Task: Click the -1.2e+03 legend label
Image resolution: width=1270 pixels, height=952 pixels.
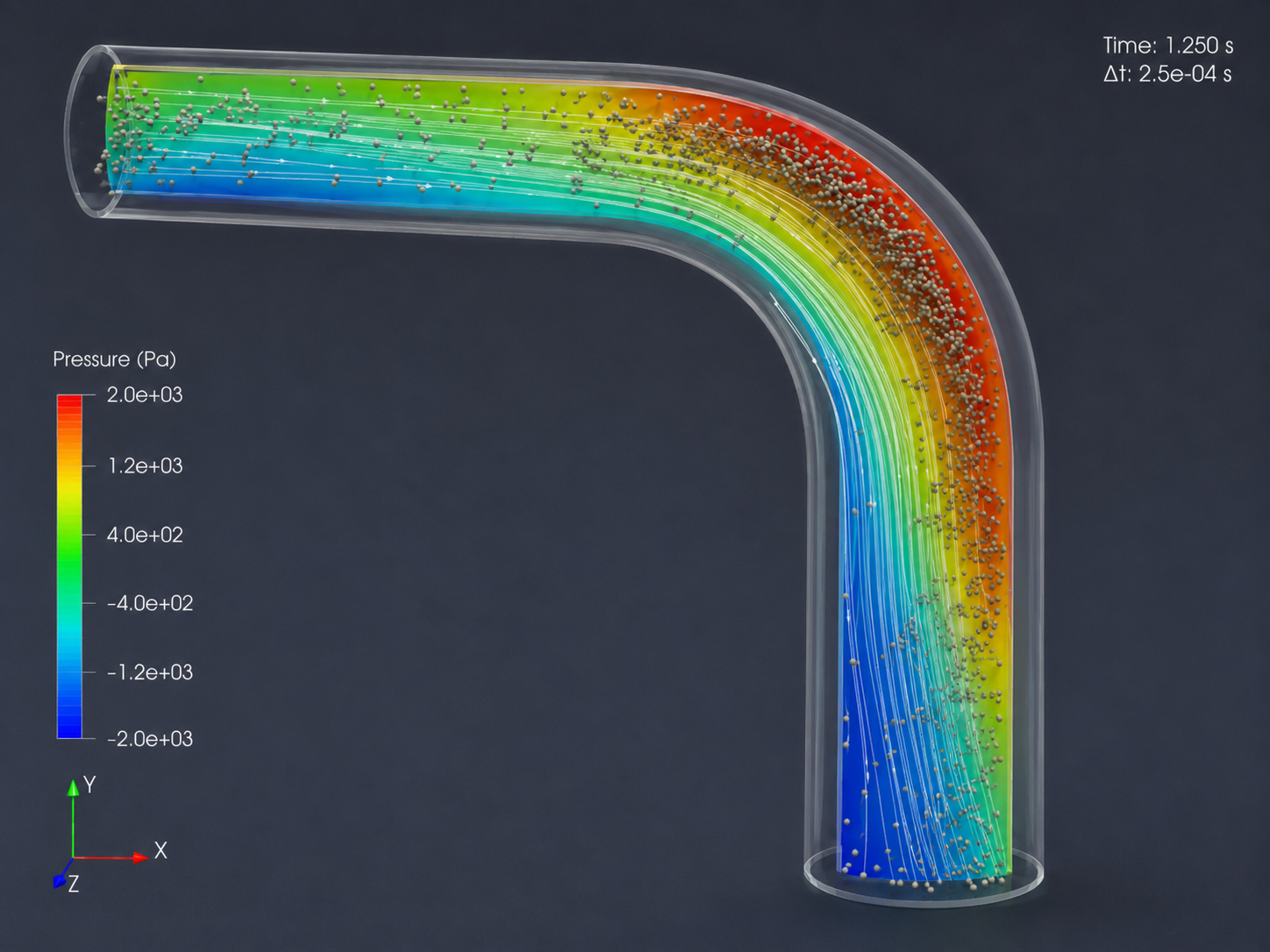Action: [x=150, y=672]
